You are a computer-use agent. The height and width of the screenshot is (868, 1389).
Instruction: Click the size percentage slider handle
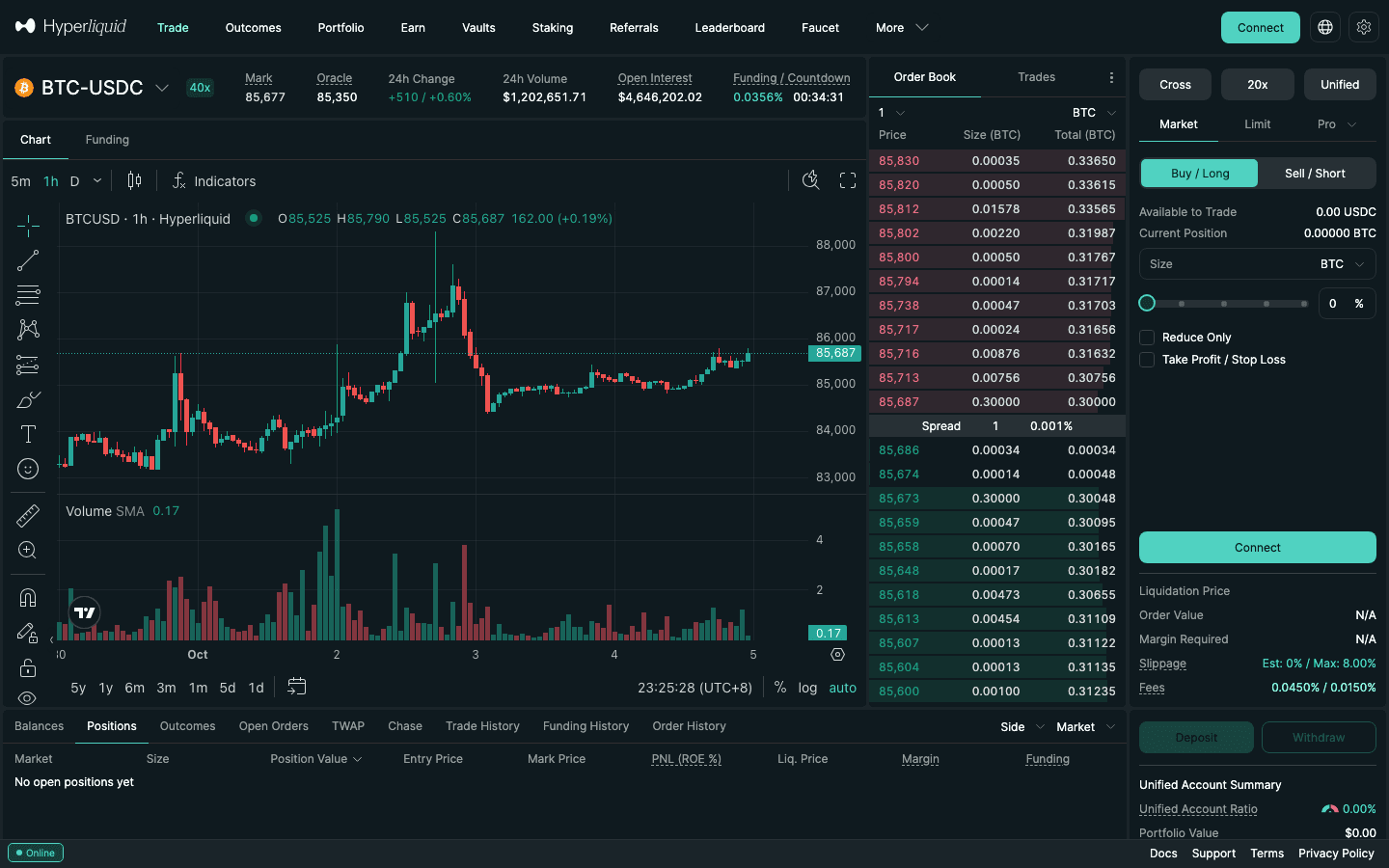pyautogui.click(x=1147, y=303)
